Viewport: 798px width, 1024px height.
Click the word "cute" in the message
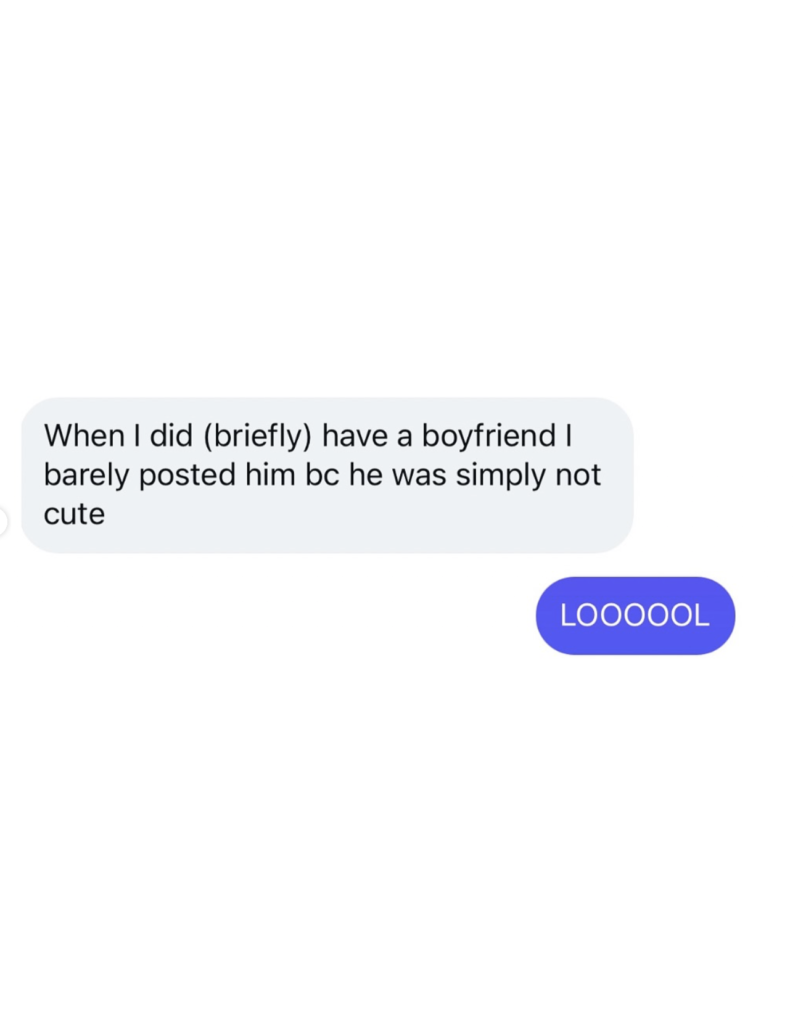click(x=74, y=514)
